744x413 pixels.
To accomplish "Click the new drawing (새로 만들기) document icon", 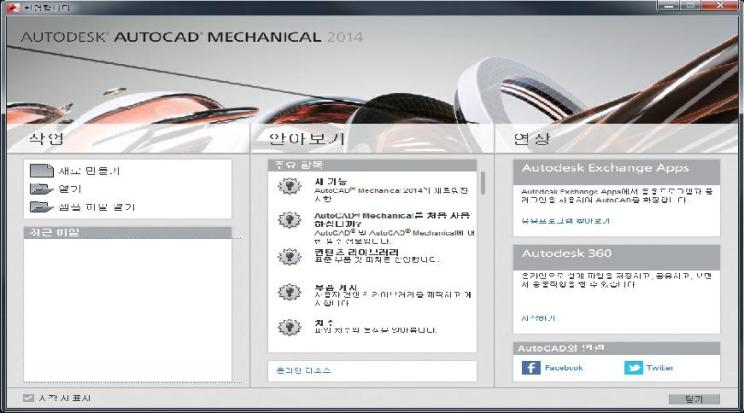I will [40, 171].
